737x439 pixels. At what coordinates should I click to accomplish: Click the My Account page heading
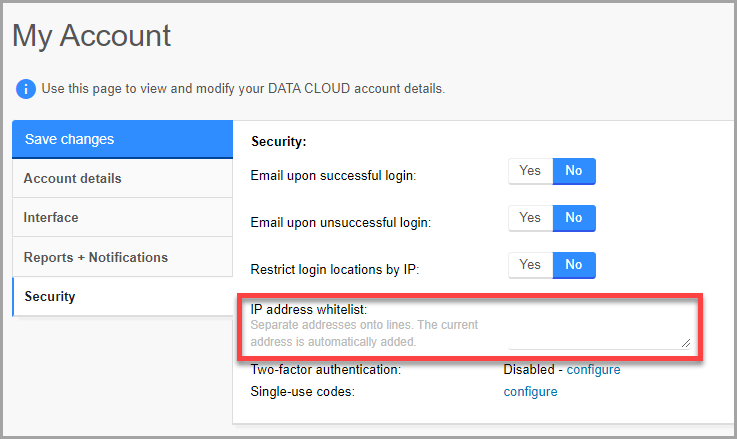[x=92, y=36]
